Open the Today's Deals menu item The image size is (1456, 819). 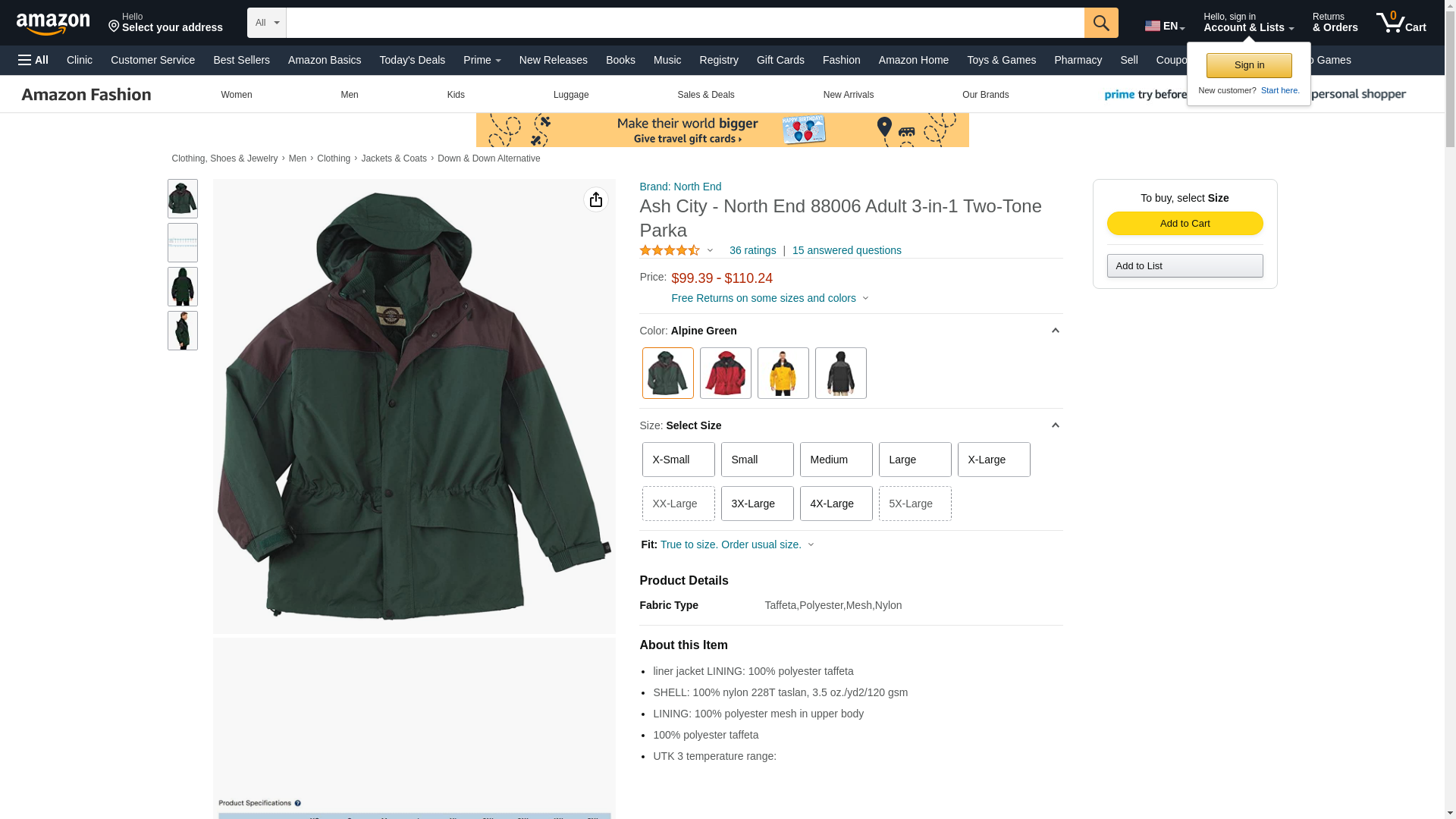tap(412, 60)
